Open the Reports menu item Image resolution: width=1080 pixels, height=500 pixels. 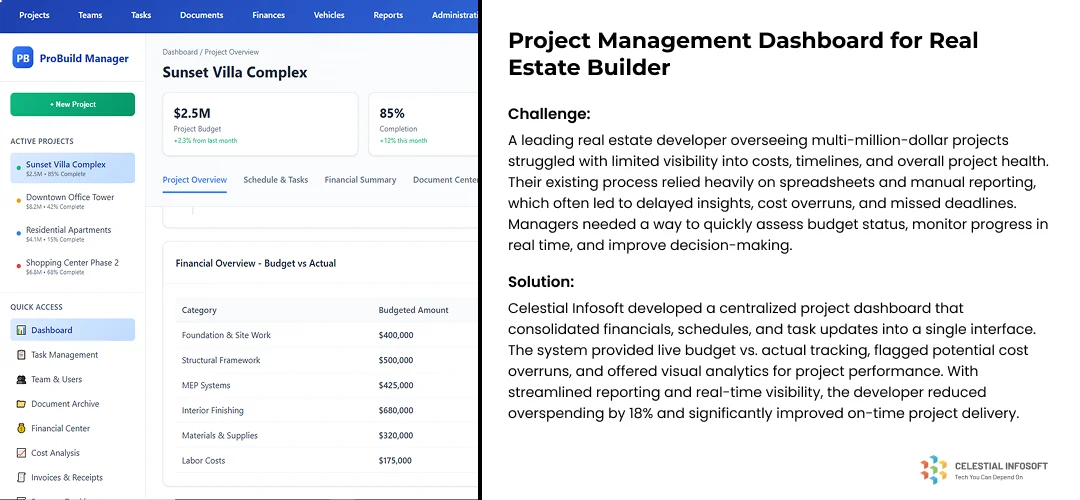[x=388, y=15]
